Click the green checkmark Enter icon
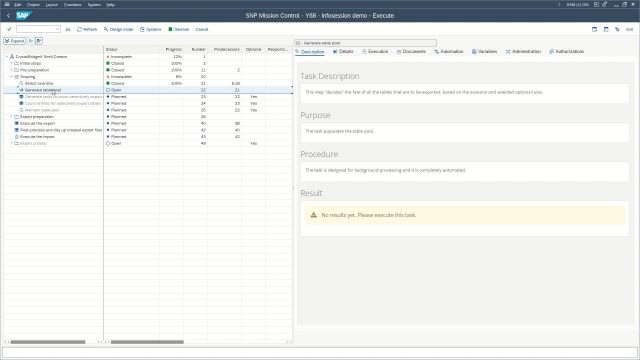 pos(9,29)
